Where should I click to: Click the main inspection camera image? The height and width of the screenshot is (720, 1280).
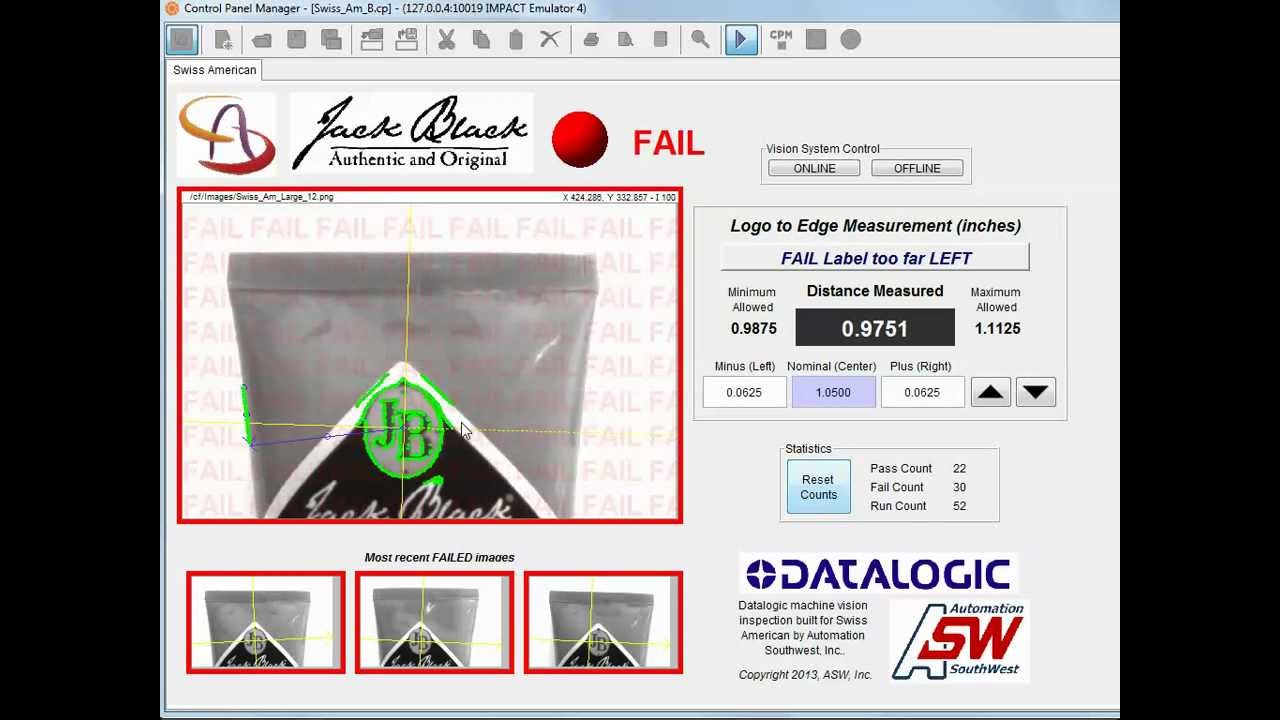[x=430, y=355]
